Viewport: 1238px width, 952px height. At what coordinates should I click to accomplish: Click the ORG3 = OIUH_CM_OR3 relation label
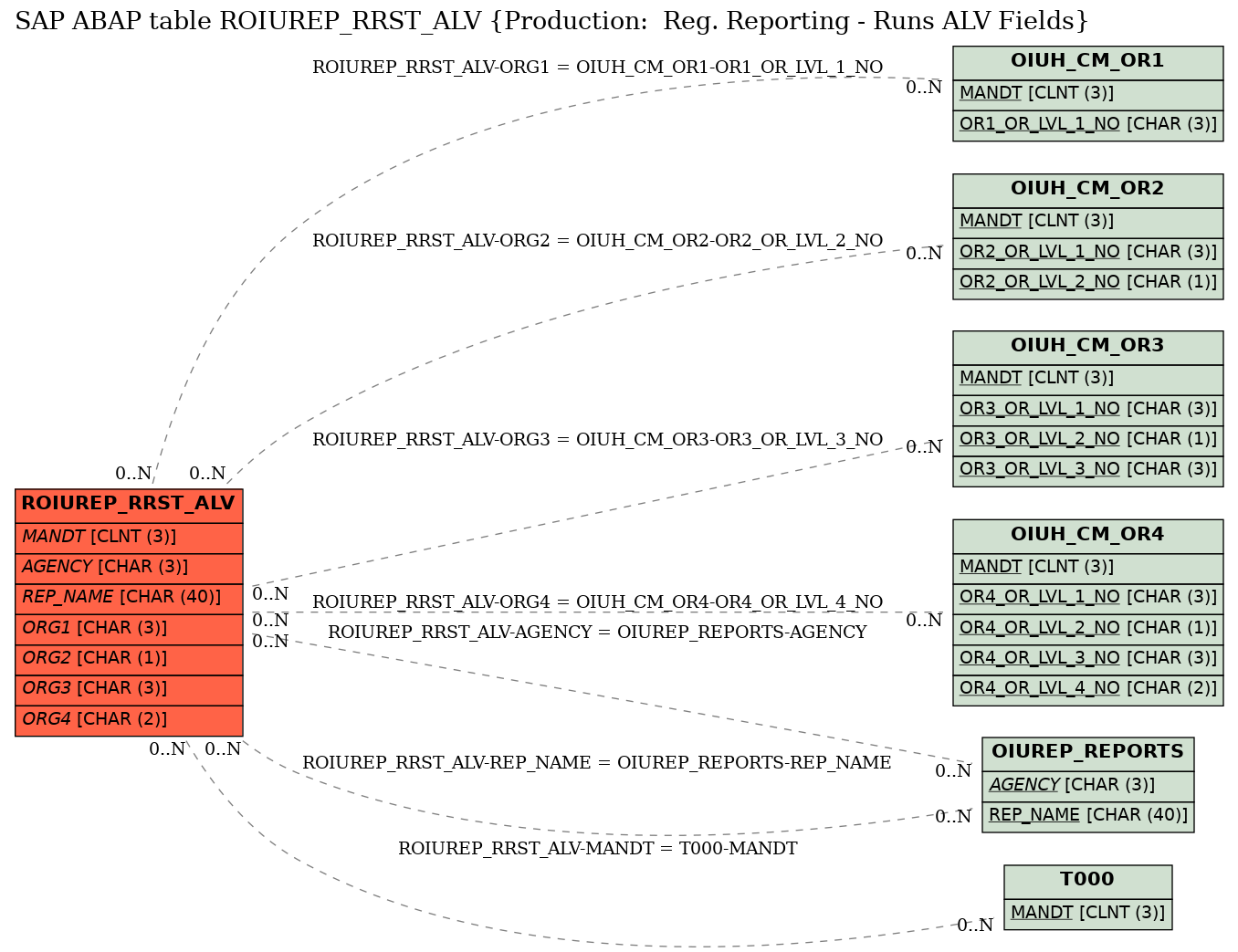click(597, 440)
